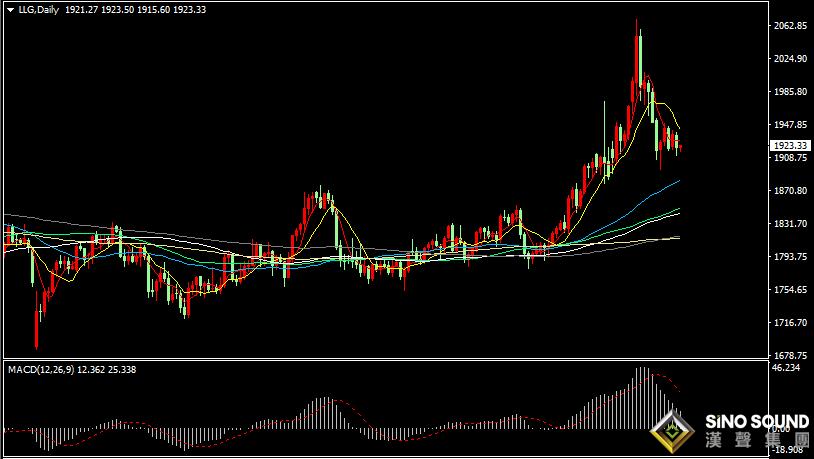The height and width of the screenshot is (459, 814).
Task: Click the 1793.75 price axis label
Action: [790, 256]
